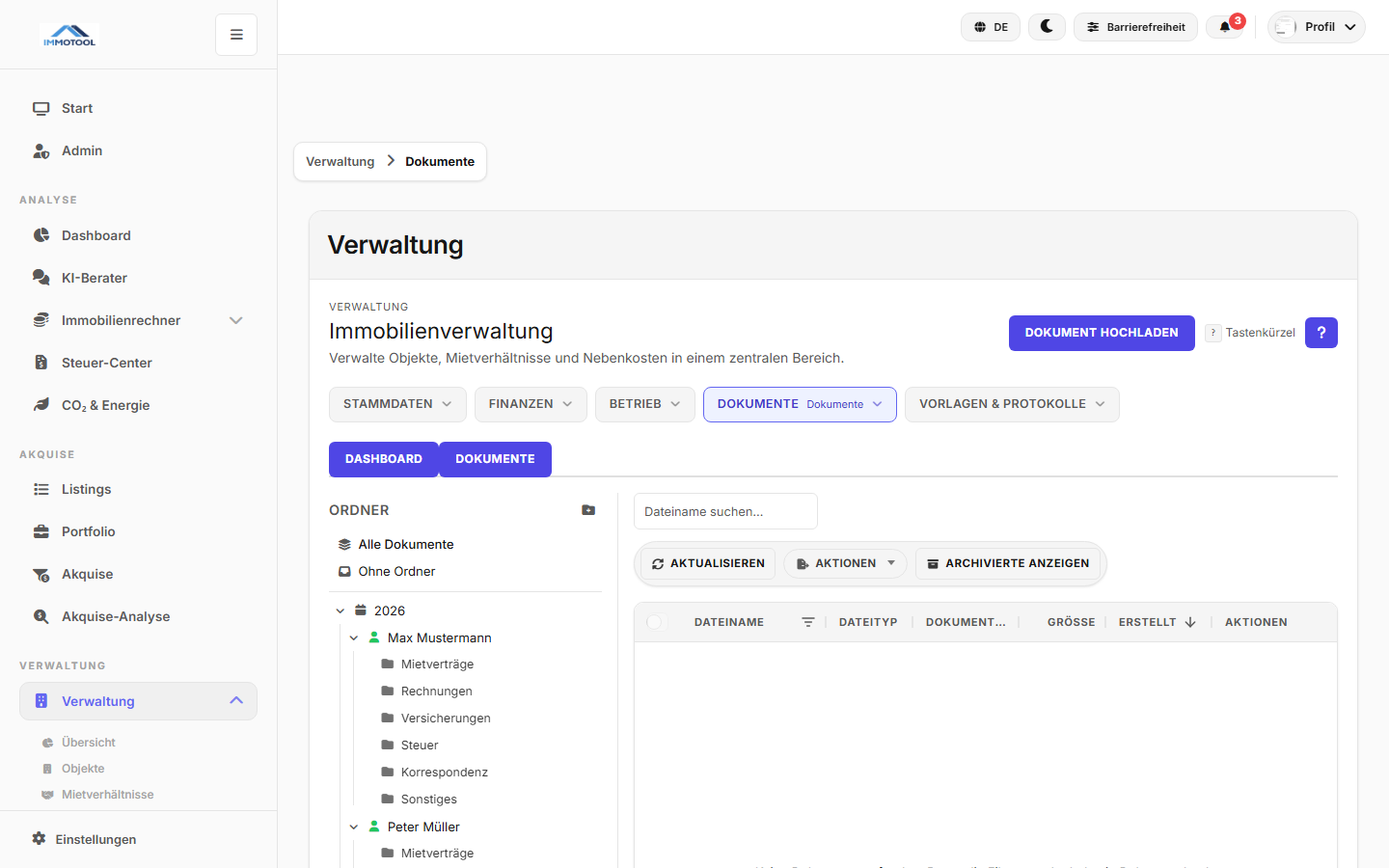This screenshot has height=868, width=1389.
Task: Click Dokument Hochladen button
Action: [1102, 333]
